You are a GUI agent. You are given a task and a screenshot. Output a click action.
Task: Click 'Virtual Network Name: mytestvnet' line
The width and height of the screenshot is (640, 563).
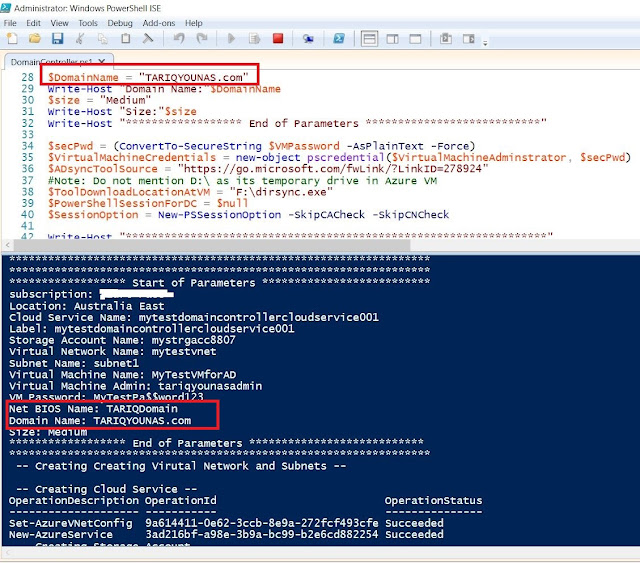click(x=113, y=352)
